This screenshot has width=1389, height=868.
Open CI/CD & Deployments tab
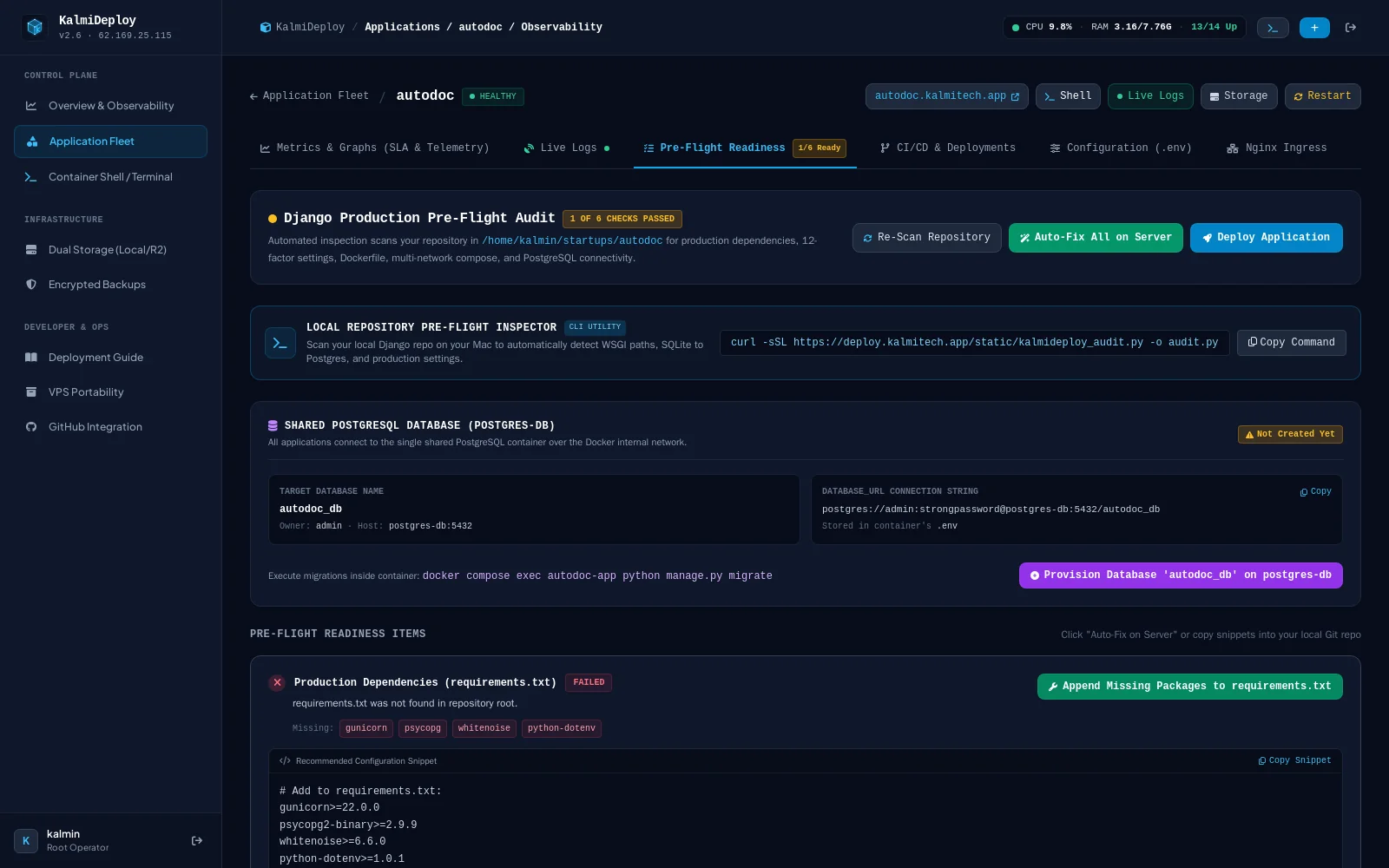coord(948,148)
